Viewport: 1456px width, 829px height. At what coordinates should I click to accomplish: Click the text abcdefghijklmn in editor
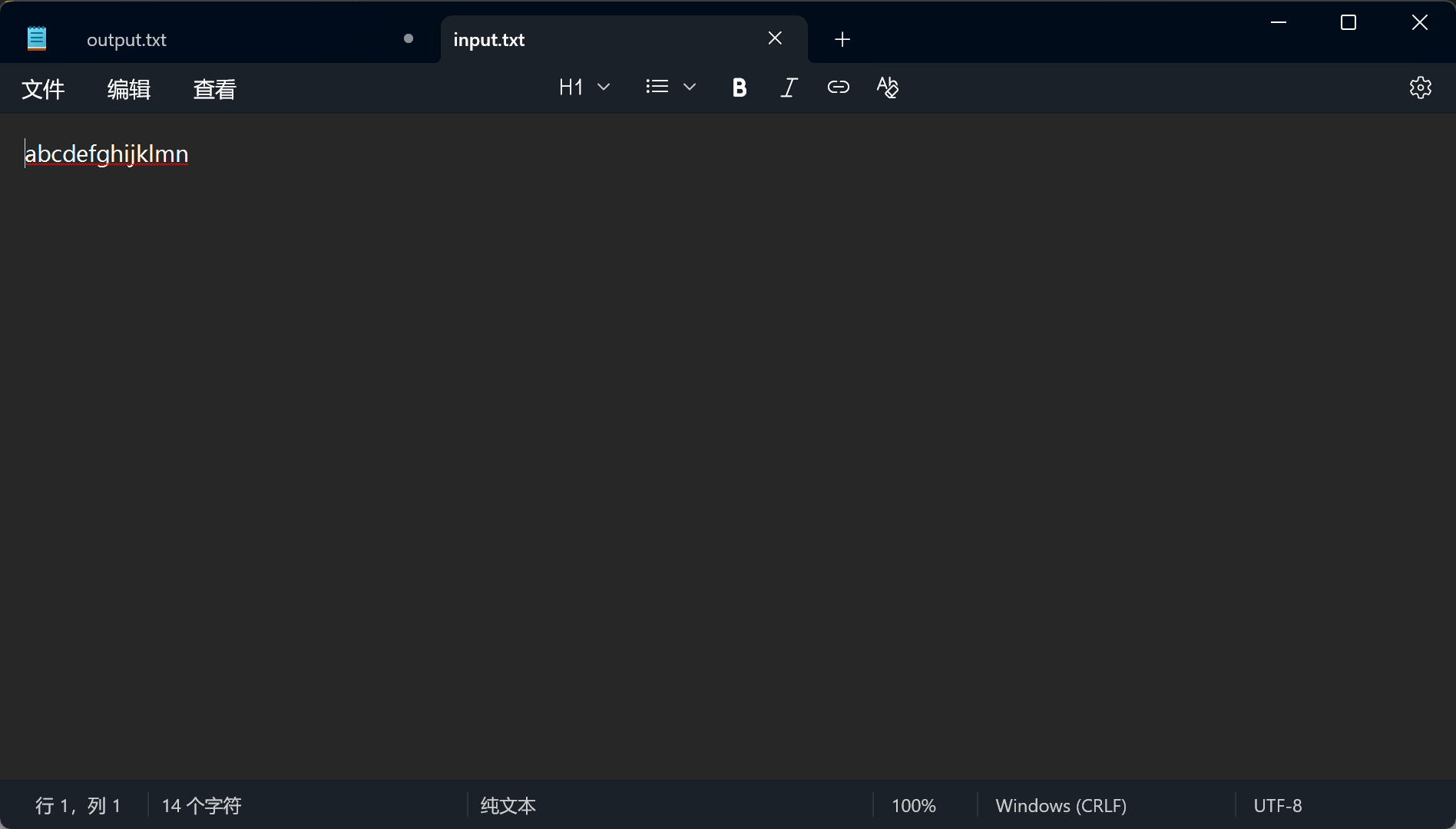[x=107, y=154]
